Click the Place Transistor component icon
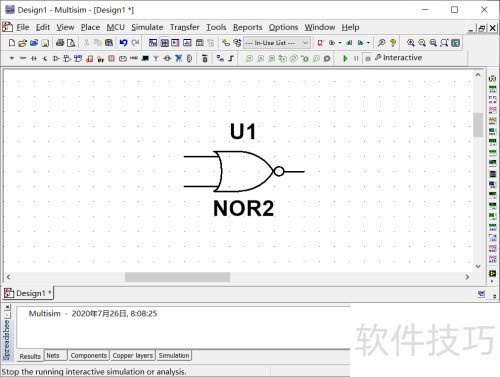Viewport: 500px width, 377px height. (45, 58)
